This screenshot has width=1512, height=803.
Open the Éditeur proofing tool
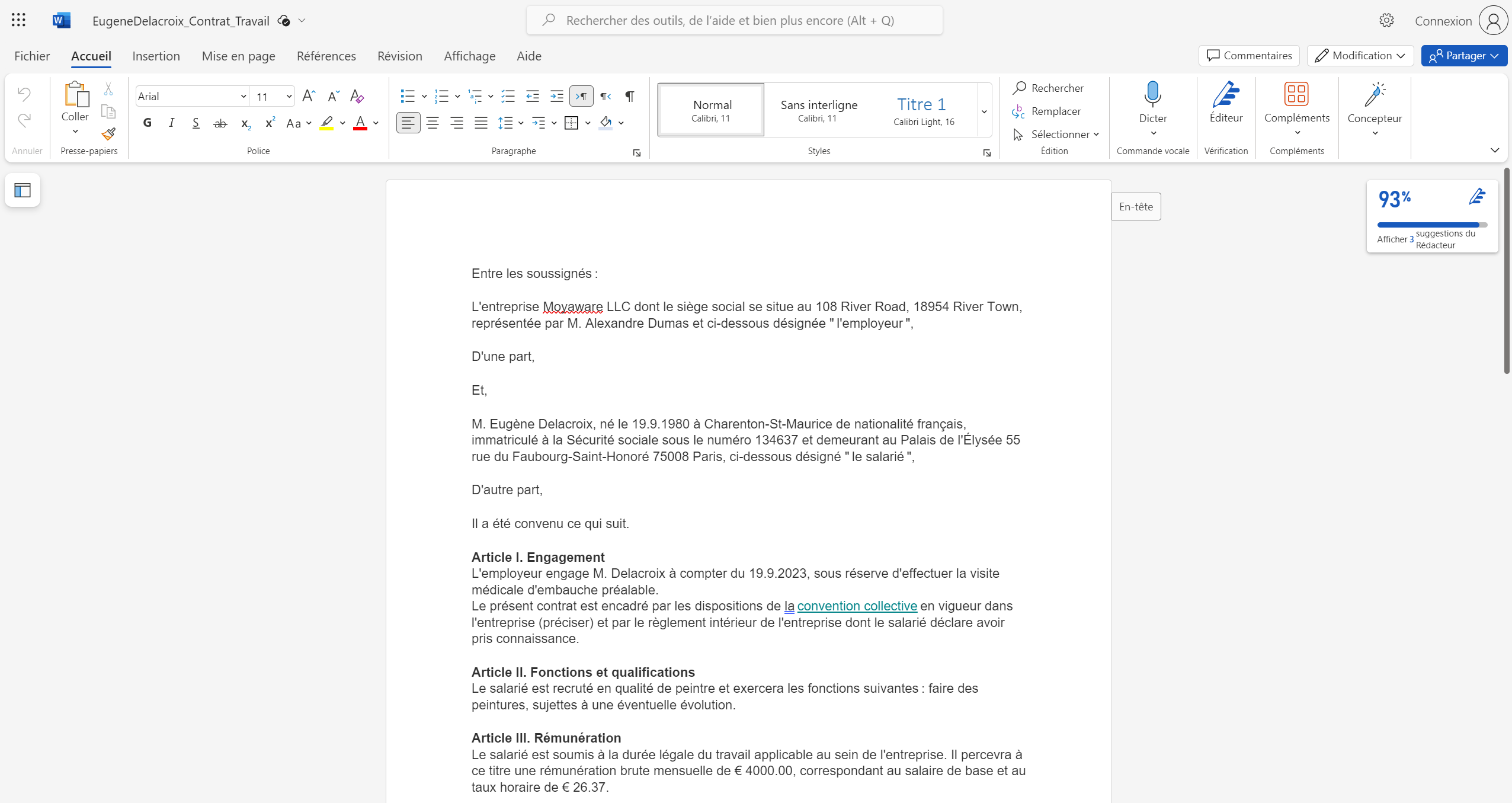1226,103
